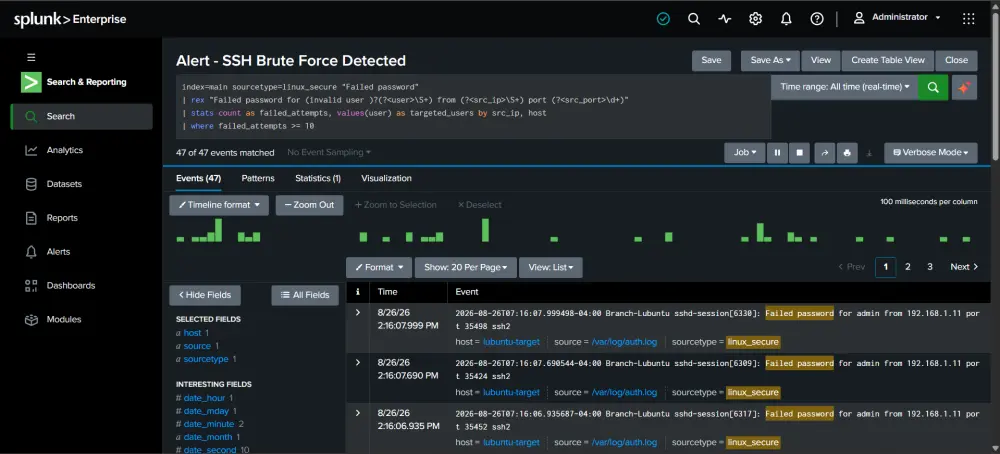Click the Save button
Screen dimensions: 1000x454
click(x=711, y=61)
